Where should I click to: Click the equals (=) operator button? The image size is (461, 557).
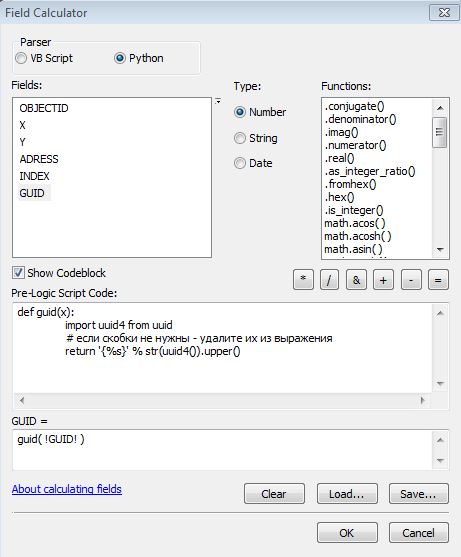point(438,280)
